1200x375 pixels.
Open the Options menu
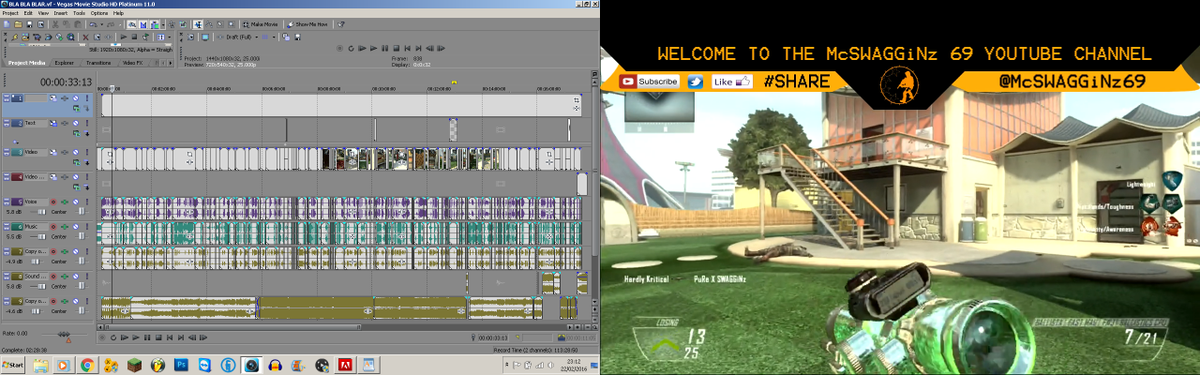(x=99, y=13)
